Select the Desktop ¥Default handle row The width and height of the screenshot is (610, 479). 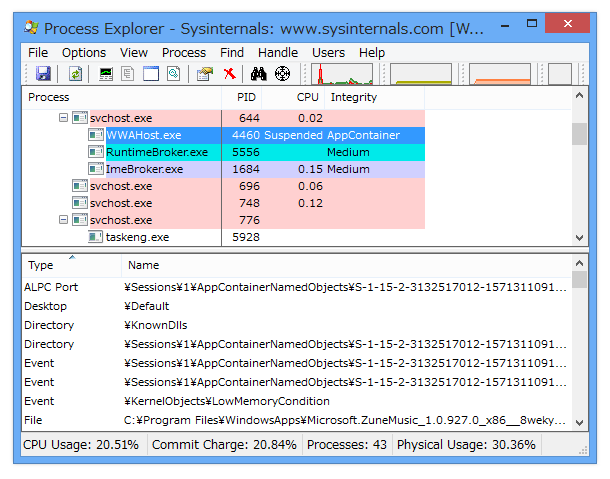296,306
